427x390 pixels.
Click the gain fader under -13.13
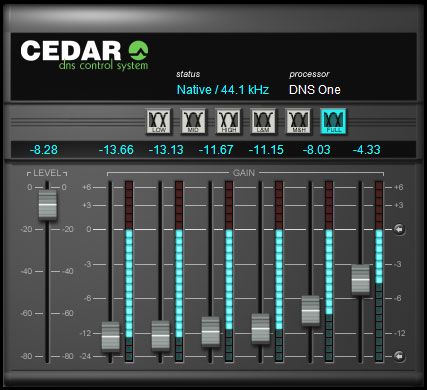pos(161,335)
